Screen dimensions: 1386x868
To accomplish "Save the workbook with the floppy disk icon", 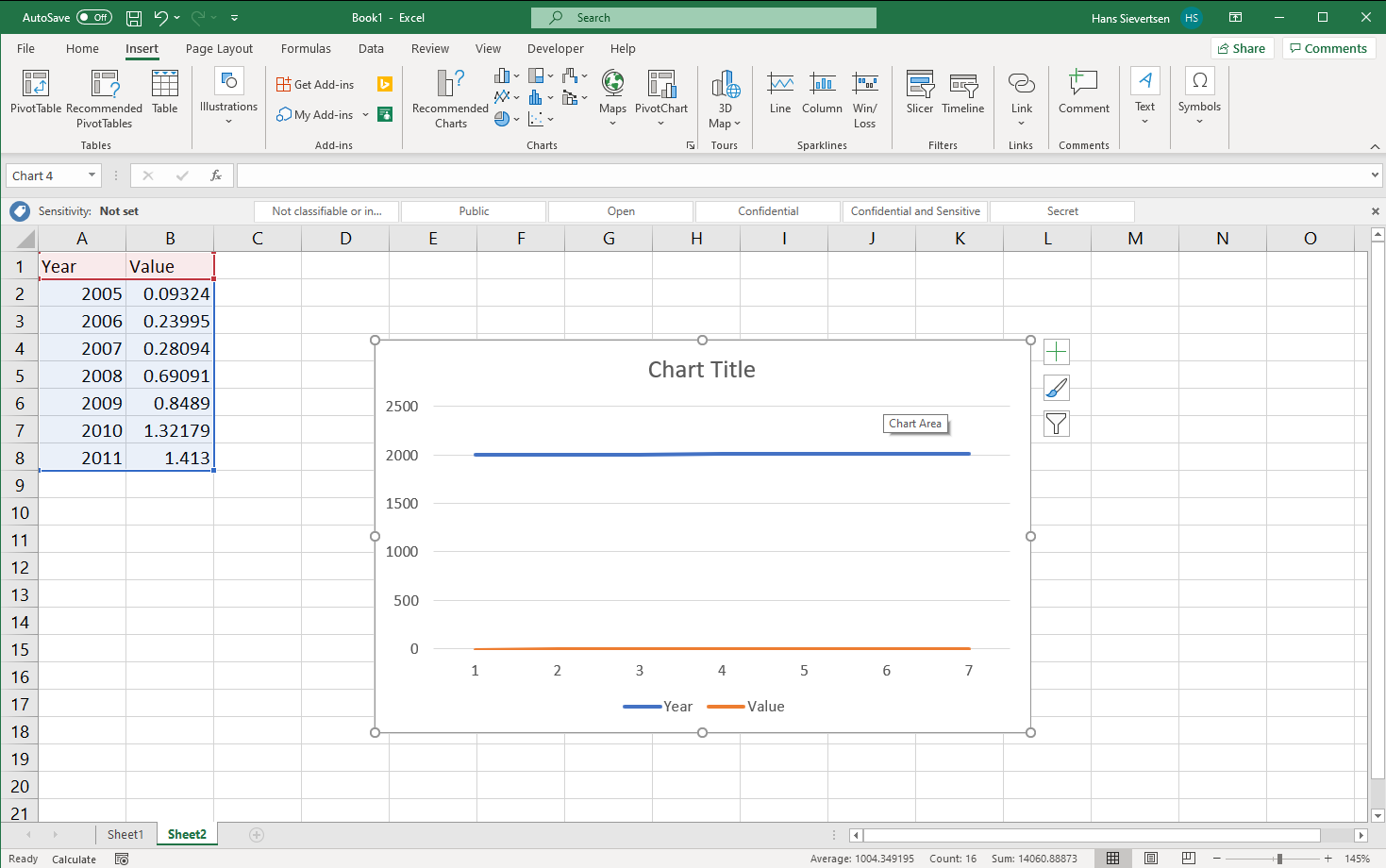I will 134,18.
